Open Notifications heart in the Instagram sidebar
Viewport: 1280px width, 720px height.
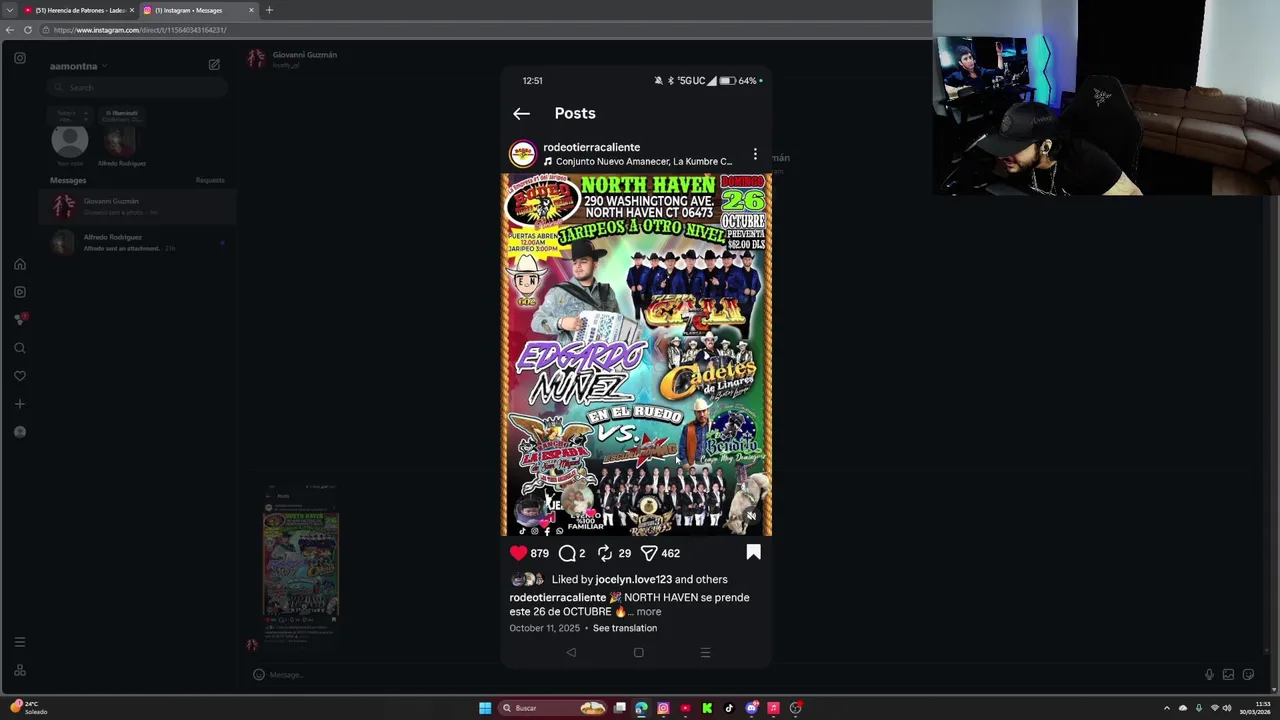coord(20,376)
